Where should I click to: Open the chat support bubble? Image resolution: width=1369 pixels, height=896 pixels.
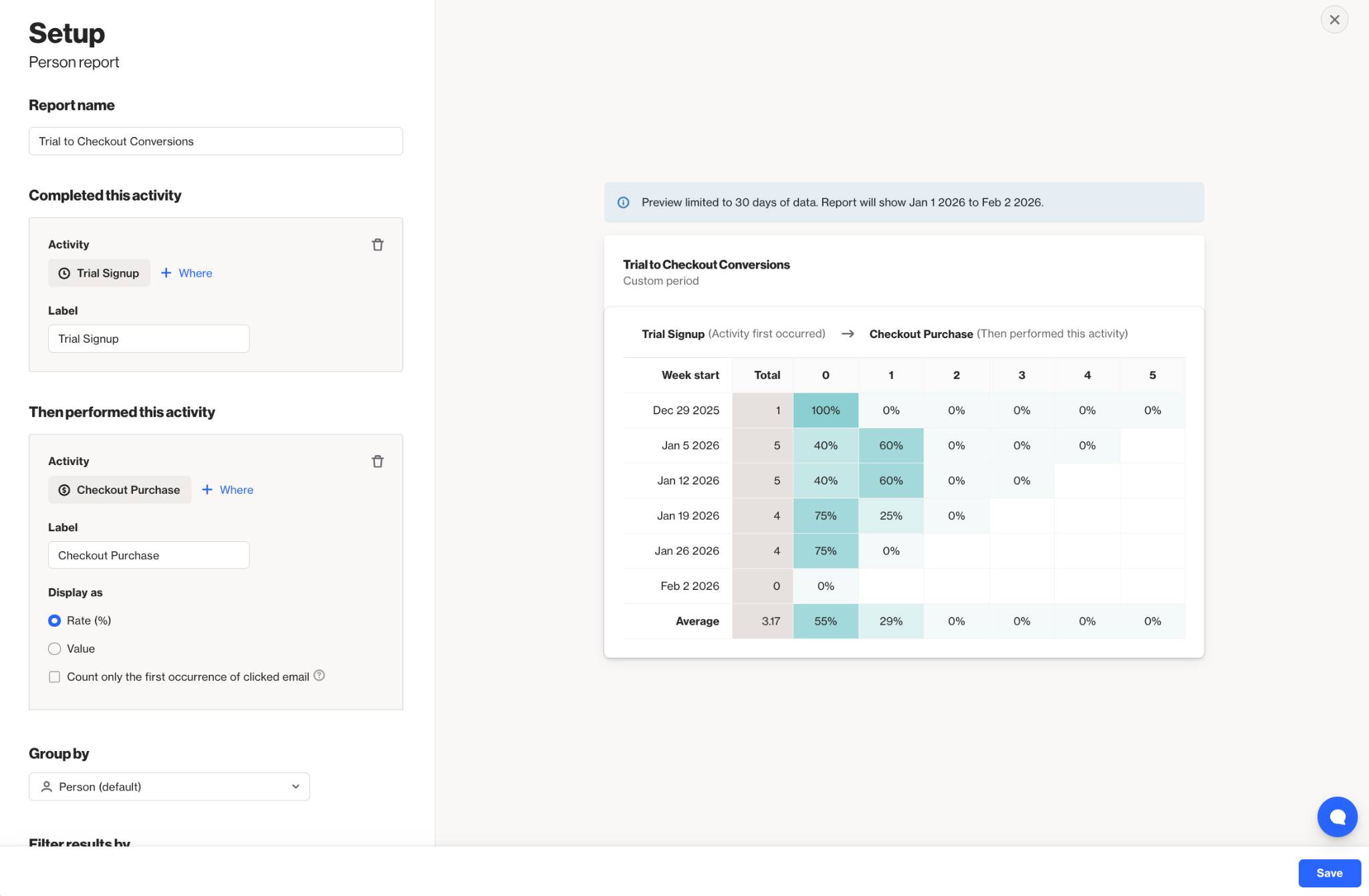click(1337, 816)
